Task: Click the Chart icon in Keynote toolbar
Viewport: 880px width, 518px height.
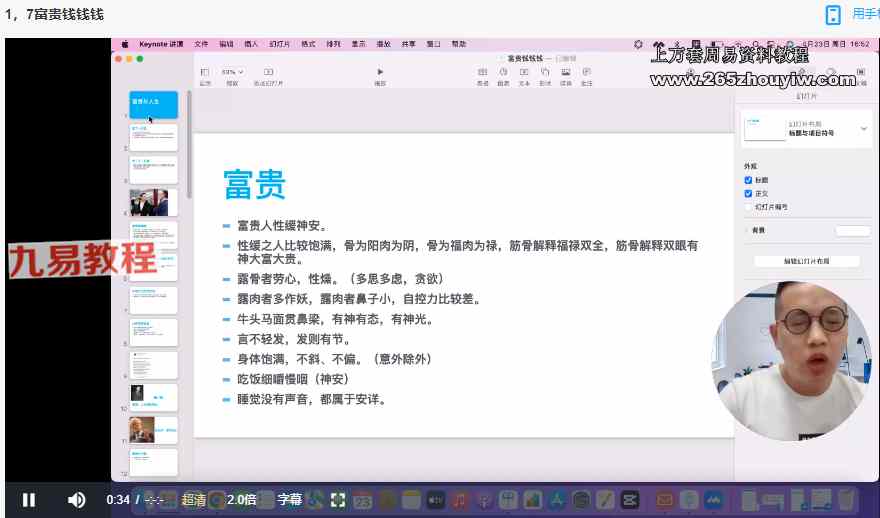Action: (x=503, y=73)
